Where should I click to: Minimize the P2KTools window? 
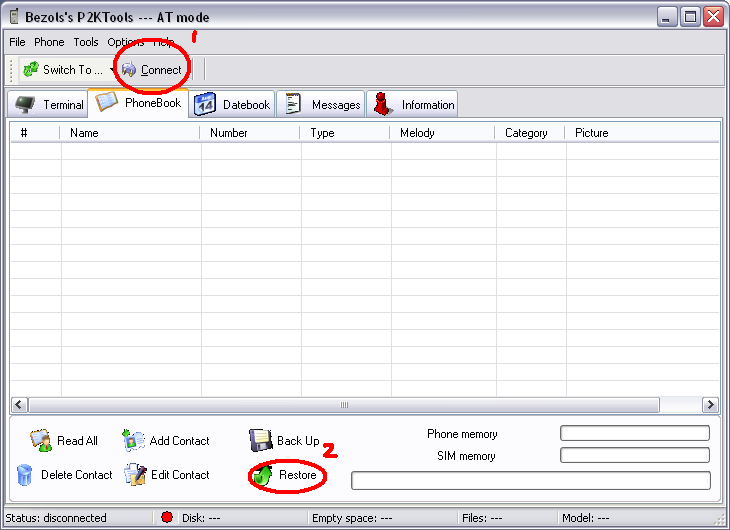pyautogui.click(x=667, y=17)
